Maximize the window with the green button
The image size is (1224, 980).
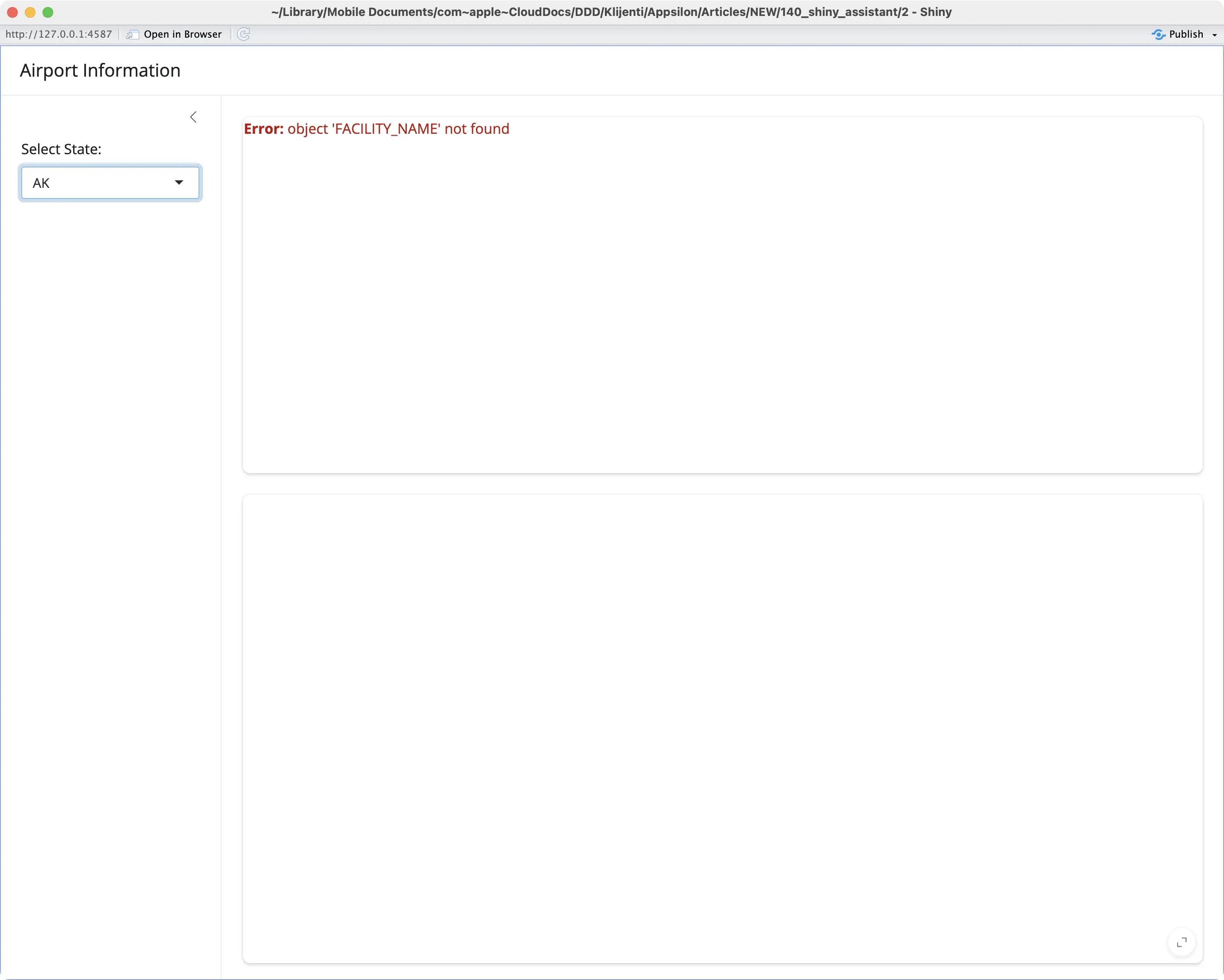click(x=48, y=12)
